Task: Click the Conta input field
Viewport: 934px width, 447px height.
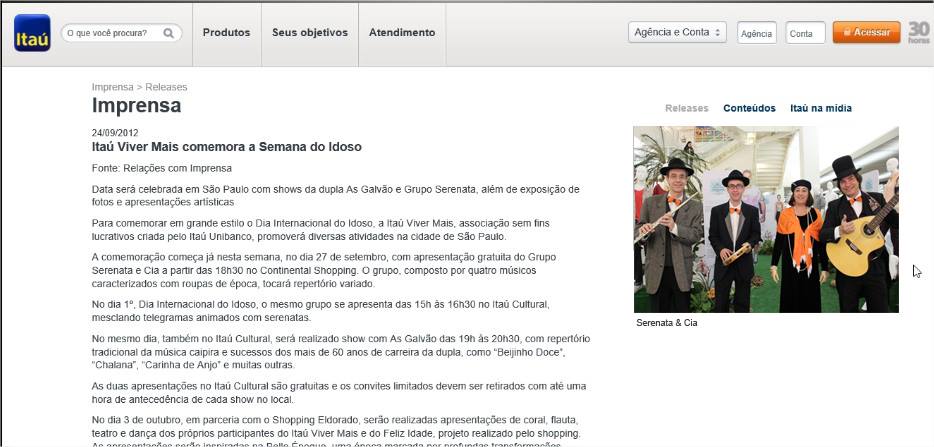Action: (x=805, y=33)
